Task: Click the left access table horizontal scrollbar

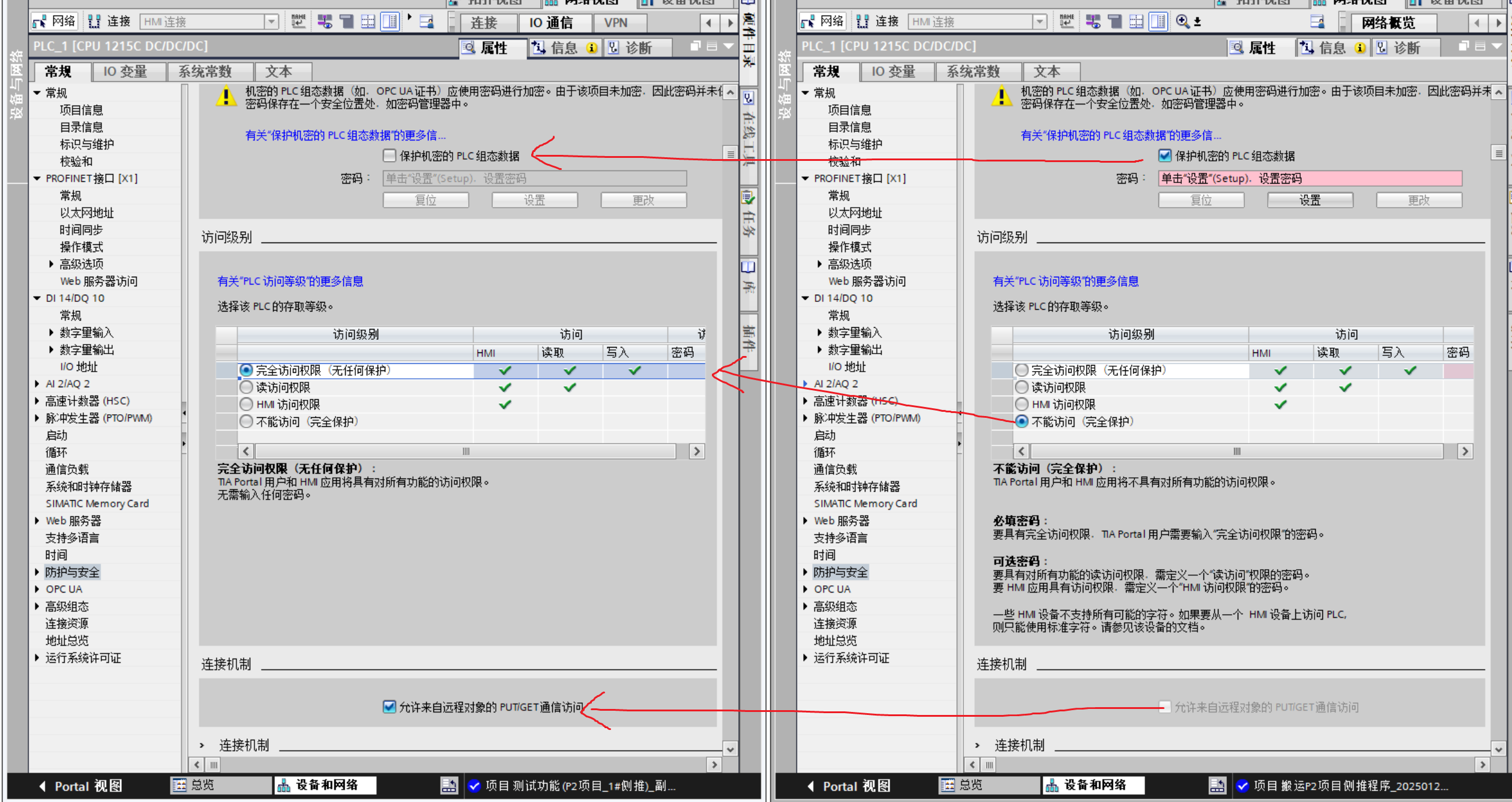Action: pos(465,451)
